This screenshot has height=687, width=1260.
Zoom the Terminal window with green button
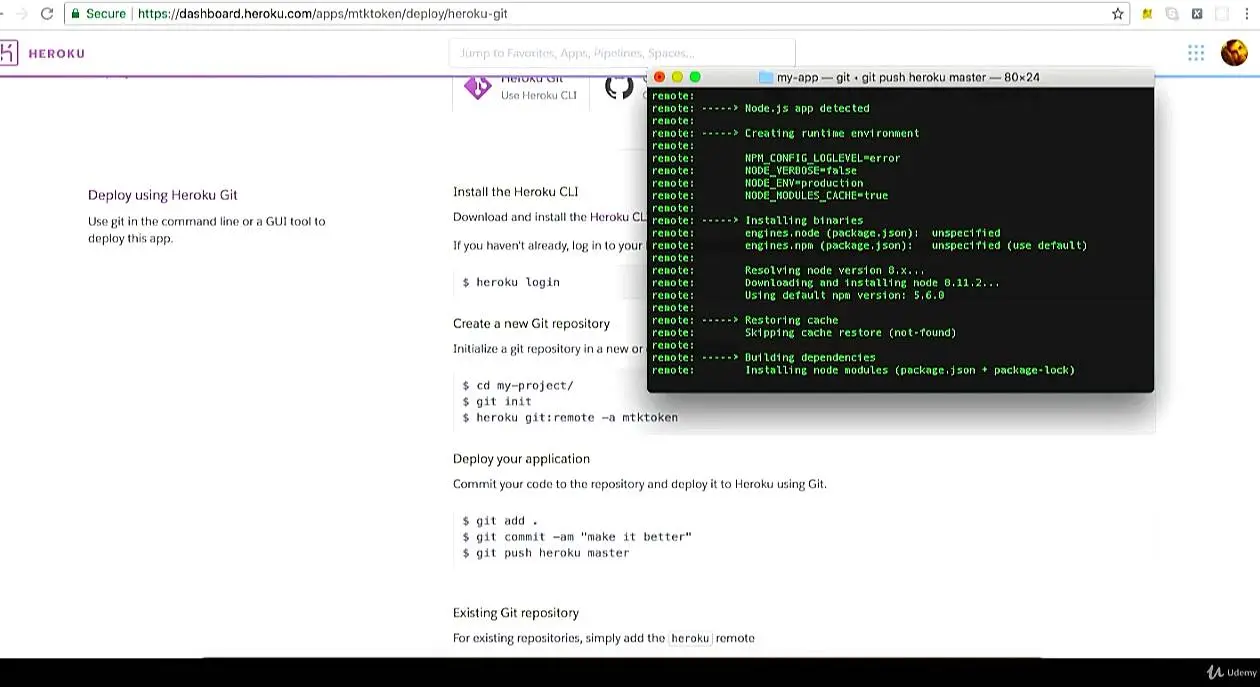click(695, 77)
